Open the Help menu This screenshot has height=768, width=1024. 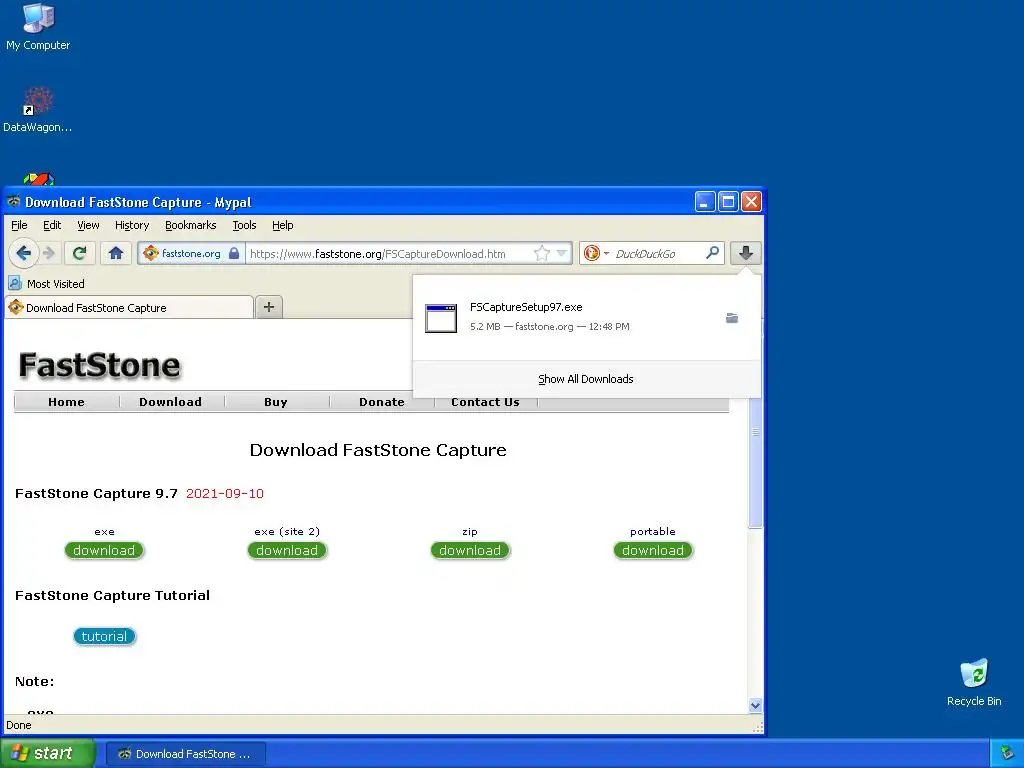click(x=282, y=225)
